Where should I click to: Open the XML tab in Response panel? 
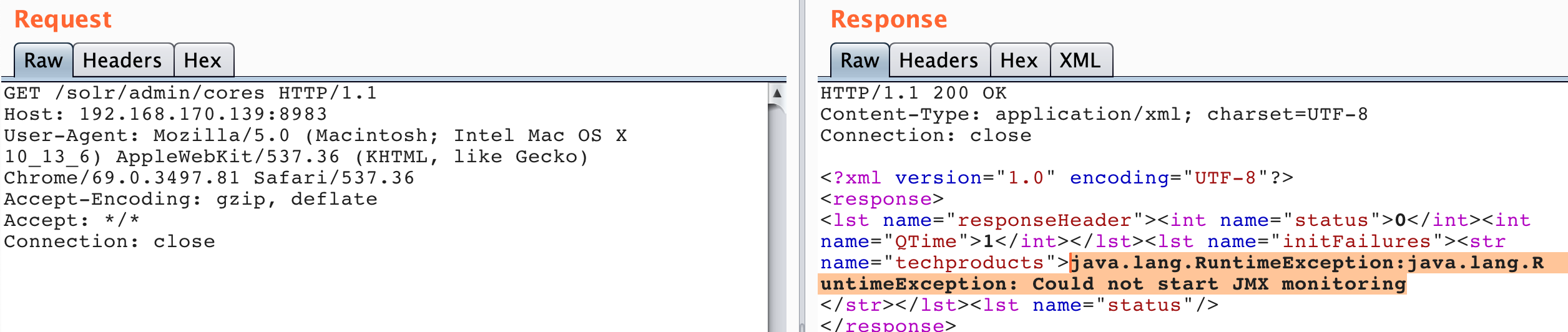pyautogui.click(x=1081, y=61)
